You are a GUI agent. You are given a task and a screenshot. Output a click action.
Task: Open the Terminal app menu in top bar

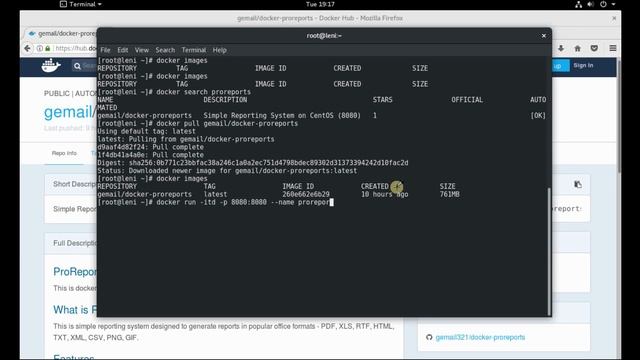click(x=81, y=4)
